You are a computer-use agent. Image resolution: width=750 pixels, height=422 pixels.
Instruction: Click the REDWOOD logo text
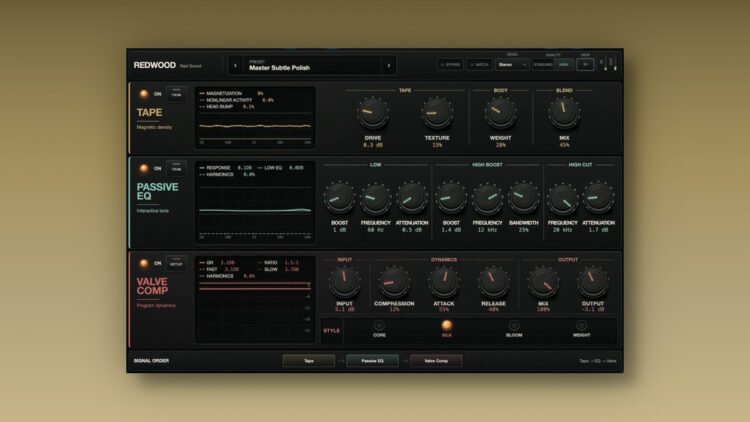[154, 65]
